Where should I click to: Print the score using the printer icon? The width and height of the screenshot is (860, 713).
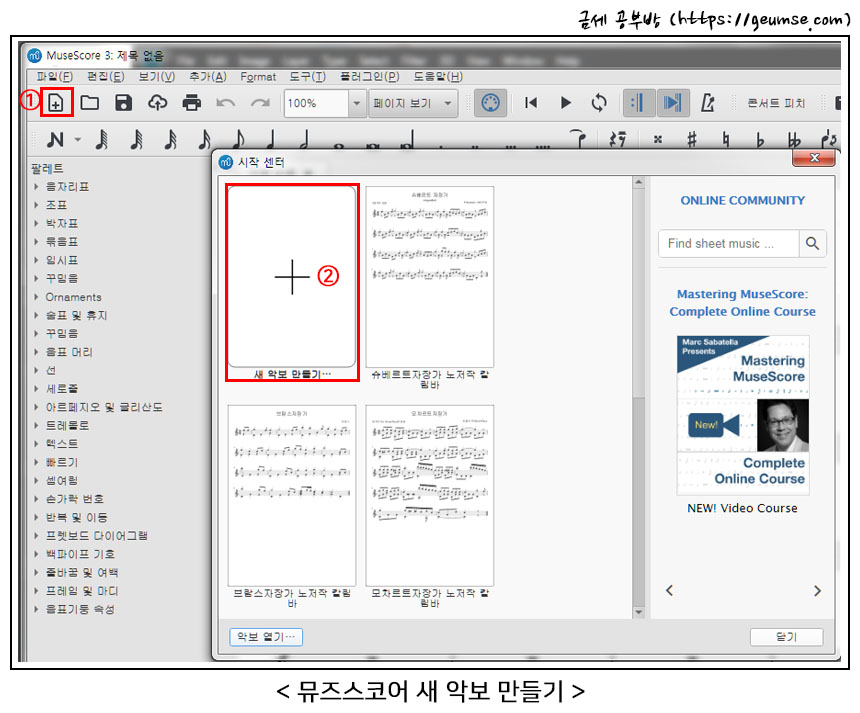click(x=191, y=103)
